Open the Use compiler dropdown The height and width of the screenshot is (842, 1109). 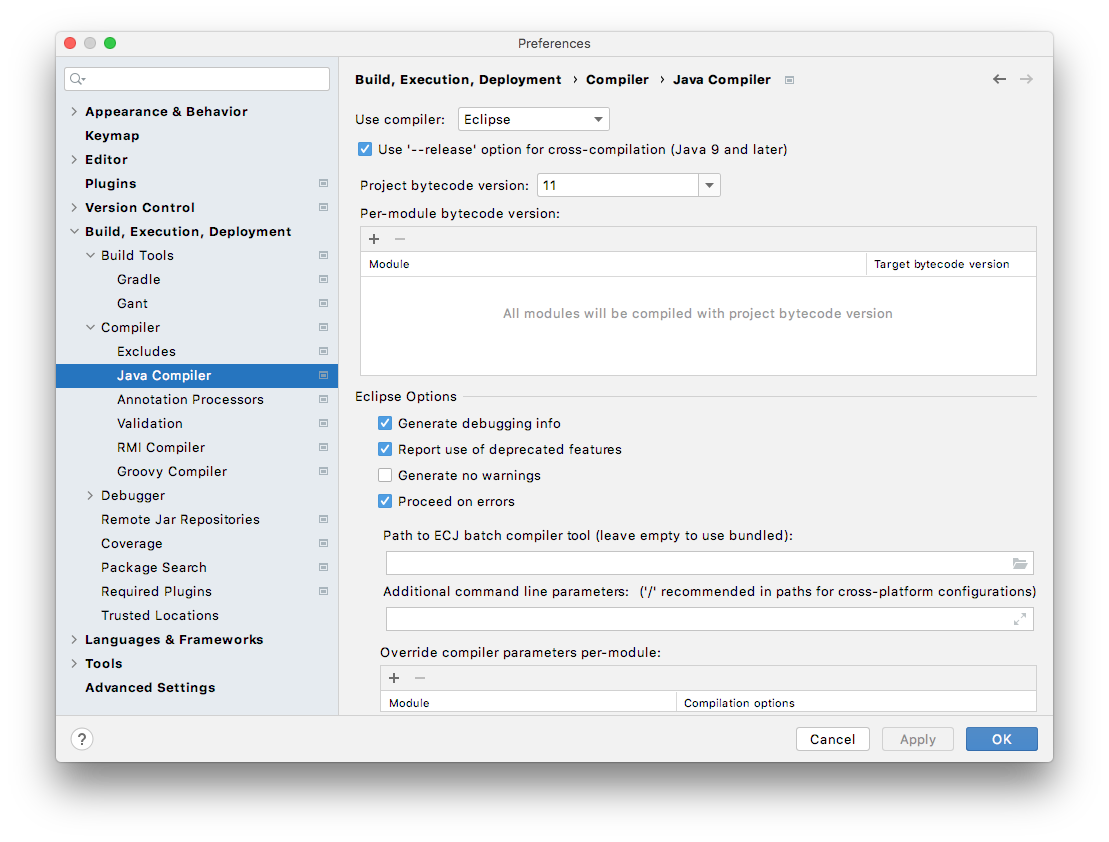(x=534, y=120)
